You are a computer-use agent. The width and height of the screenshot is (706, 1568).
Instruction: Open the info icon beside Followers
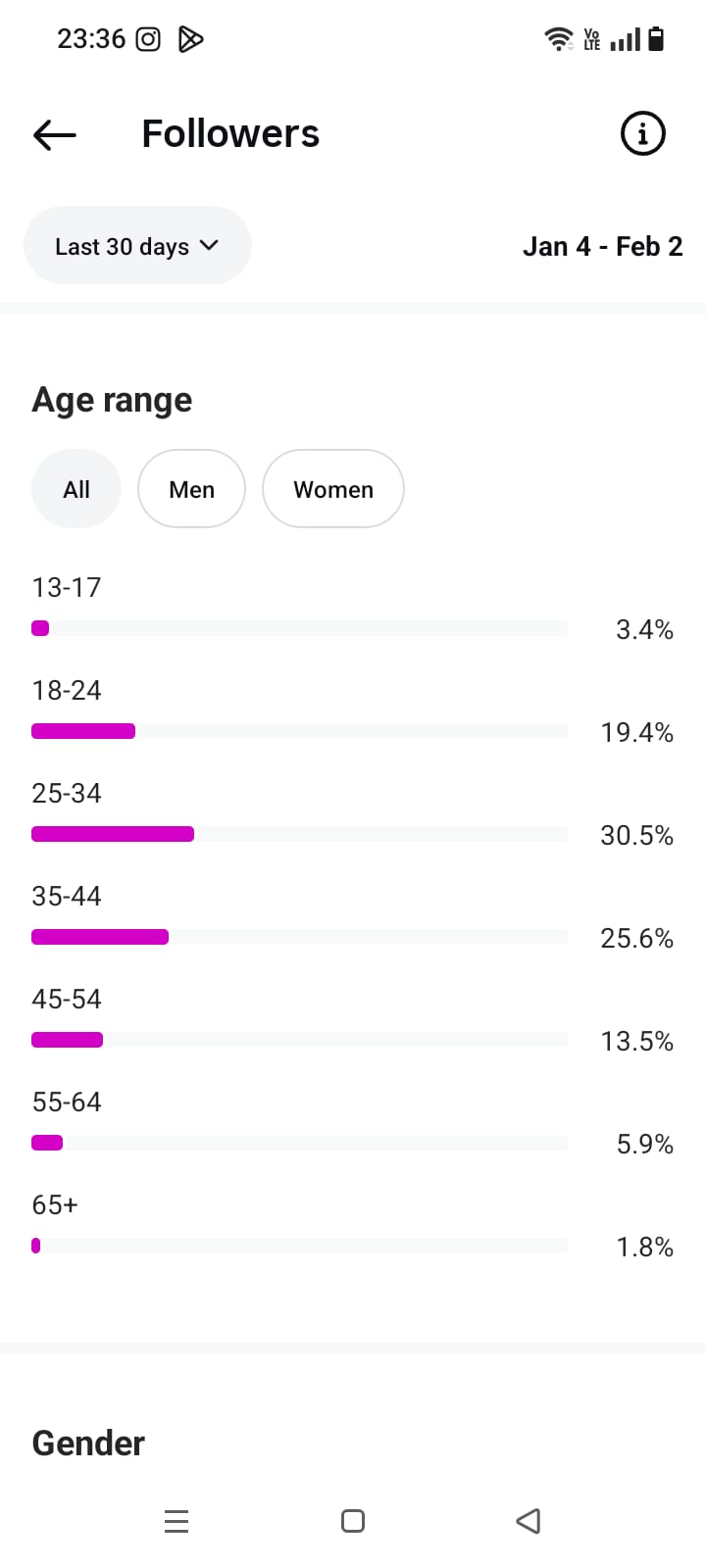tap(643, 133)
